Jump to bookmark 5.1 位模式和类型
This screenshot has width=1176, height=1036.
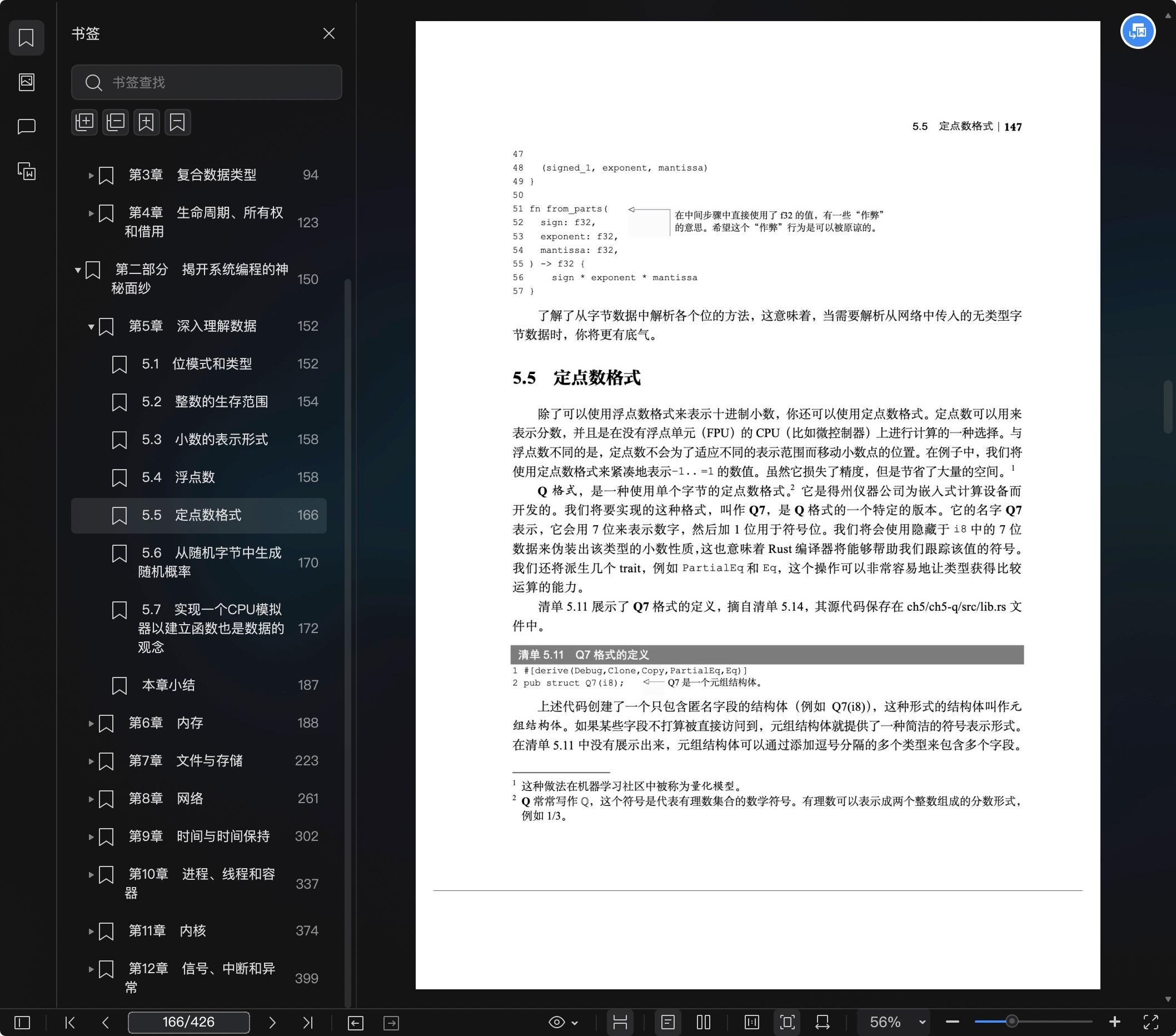click(x=199, y=364)
